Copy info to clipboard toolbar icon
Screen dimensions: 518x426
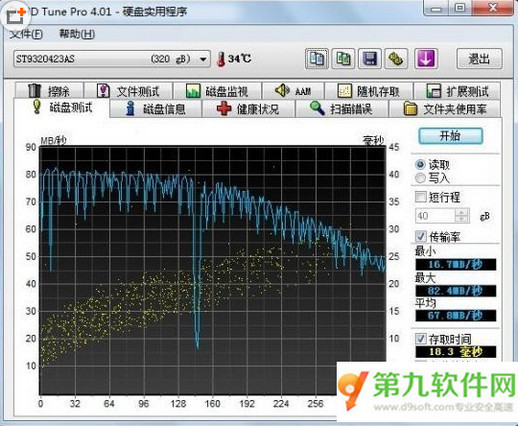317,59
